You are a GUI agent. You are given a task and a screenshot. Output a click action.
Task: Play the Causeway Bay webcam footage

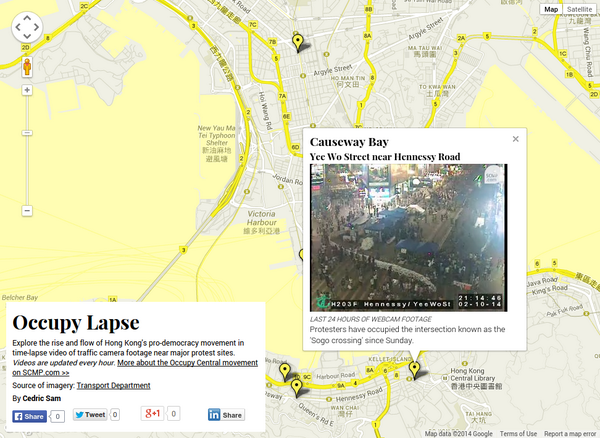tap(409, 238)
